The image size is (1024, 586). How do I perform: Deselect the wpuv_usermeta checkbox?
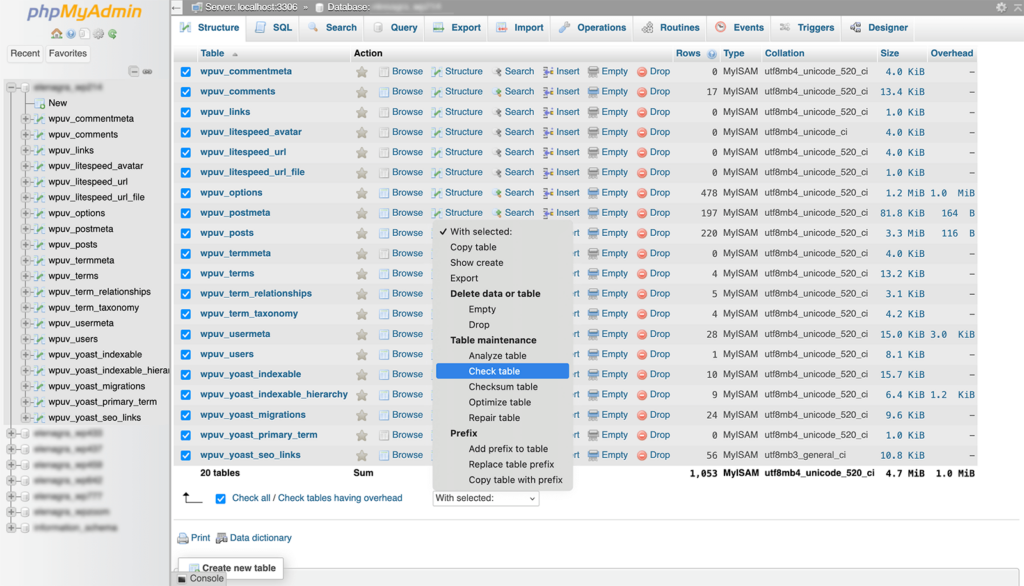[x=186, y=334]
